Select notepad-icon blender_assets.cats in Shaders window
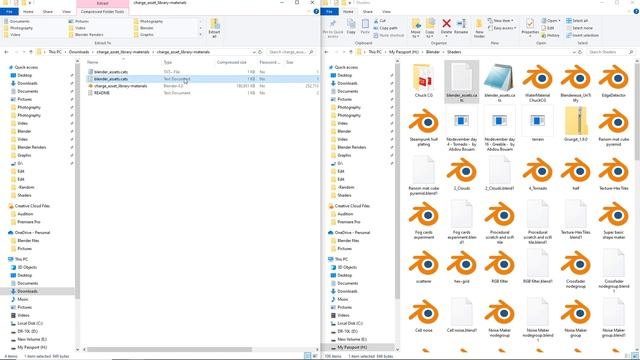 (500, 83)
